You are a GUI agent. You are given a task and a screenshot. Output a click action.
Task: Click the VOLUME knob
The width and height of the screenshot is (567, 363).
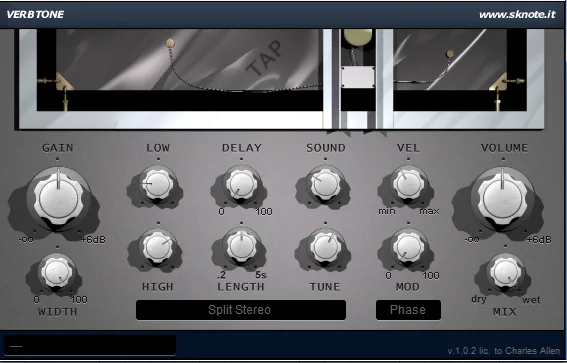click(x=502, y=198)
